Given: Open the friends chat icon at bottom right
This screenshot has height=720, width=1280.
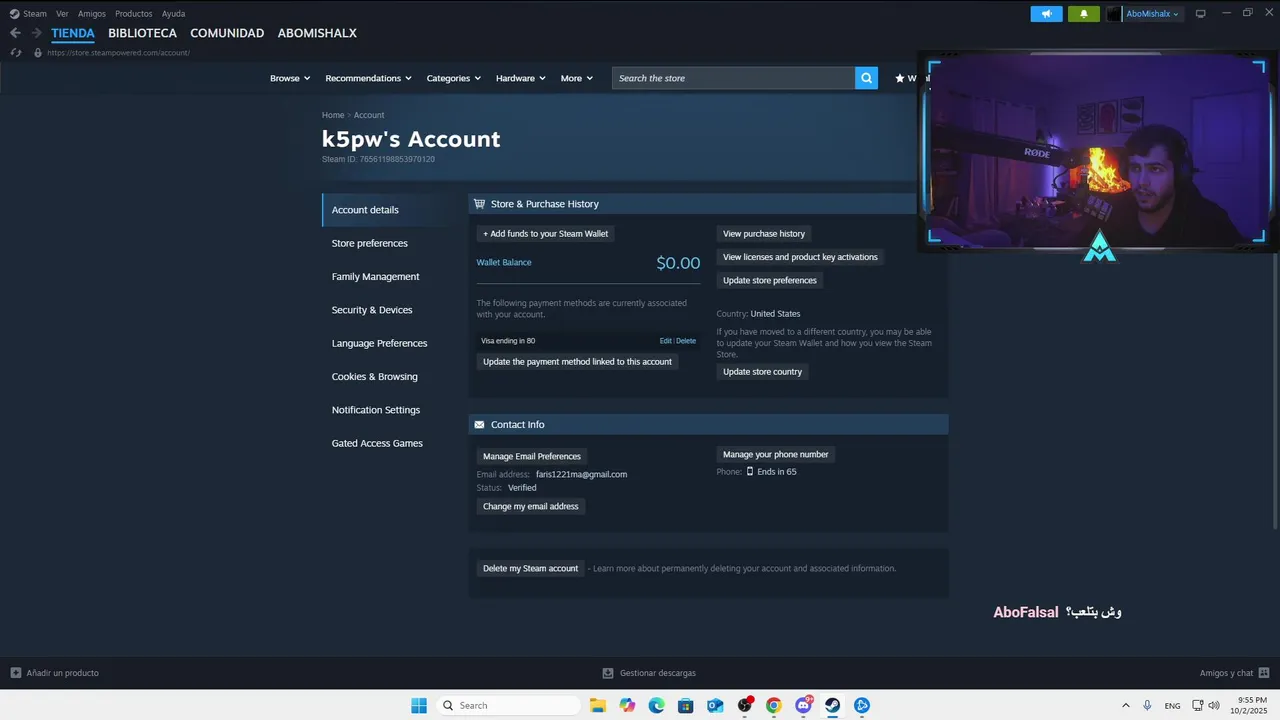Looking at the screenshot, I should [1264, 673].
